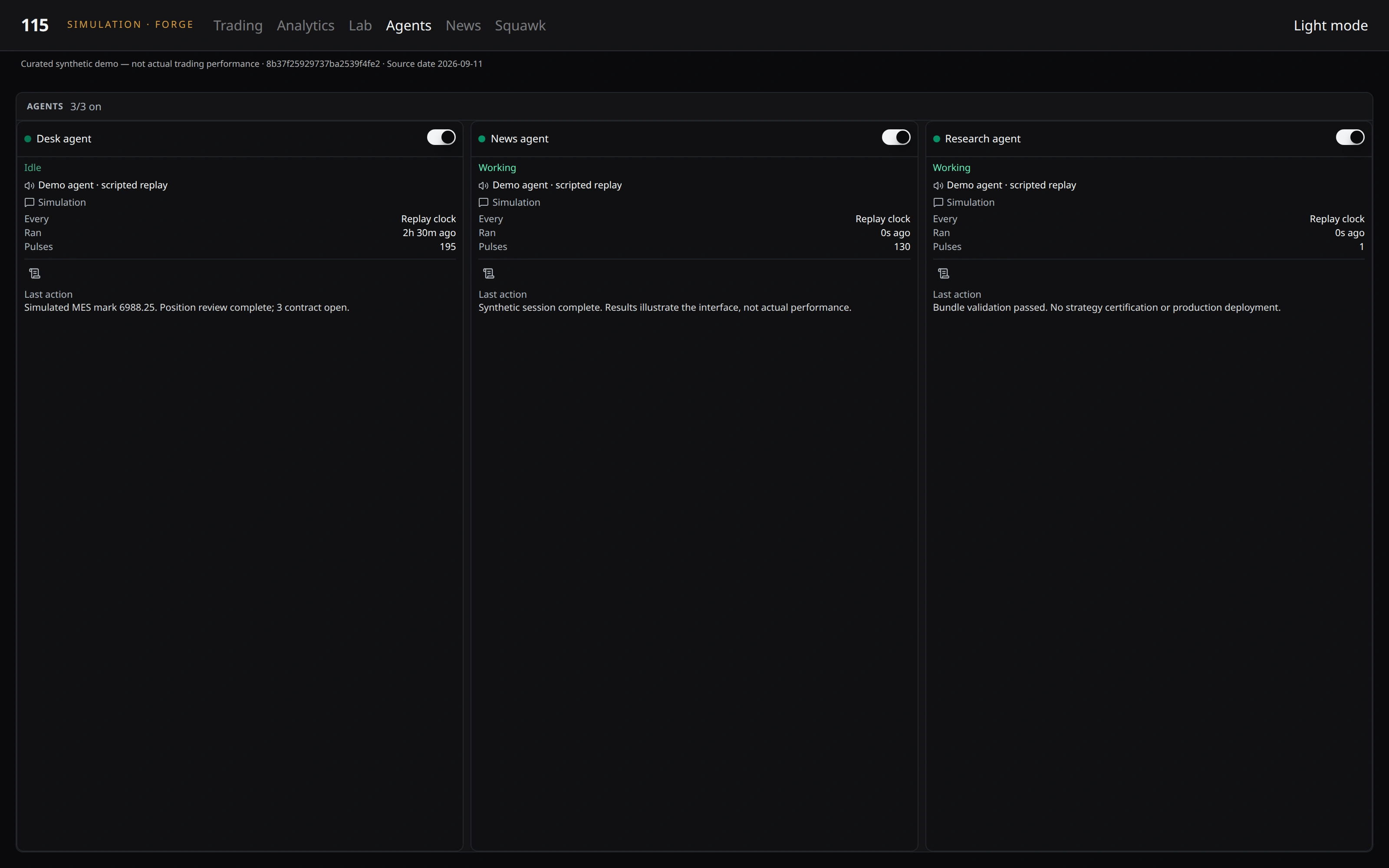Click the Pulses value 195
Viewport: 1389px width, 868px height.
point(448,246)
